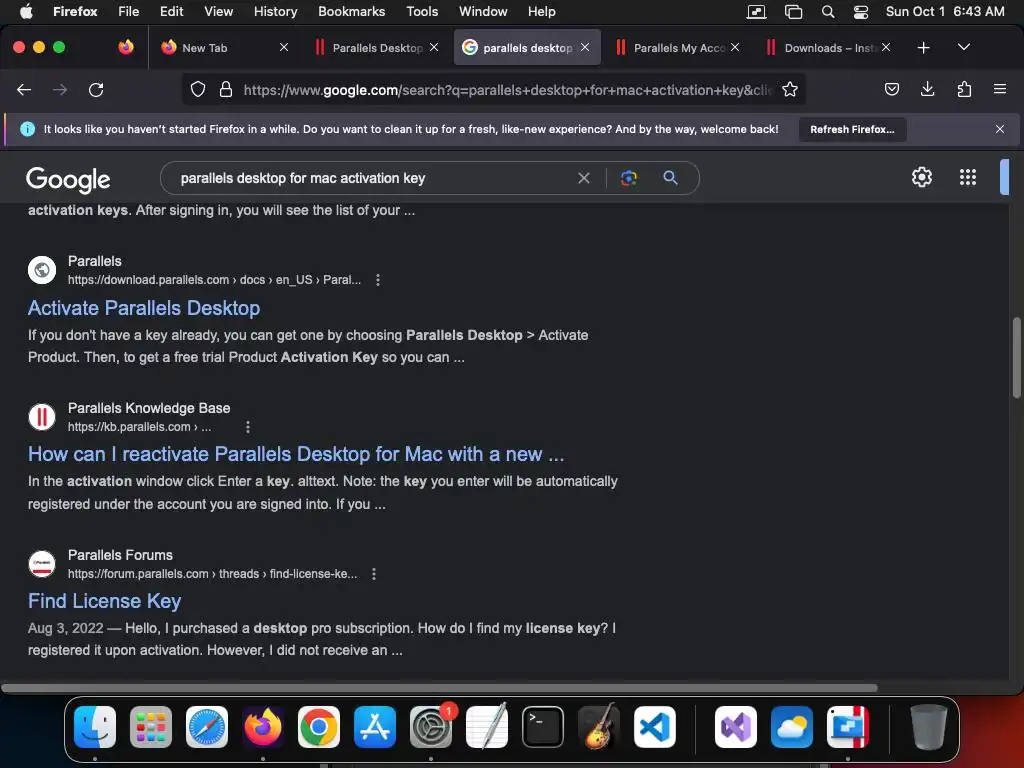Image resolution: width=1024 pixels, height=768 pixels.
Task: Open Spotlight search in the menu bar
Action: tap(827, 12)
